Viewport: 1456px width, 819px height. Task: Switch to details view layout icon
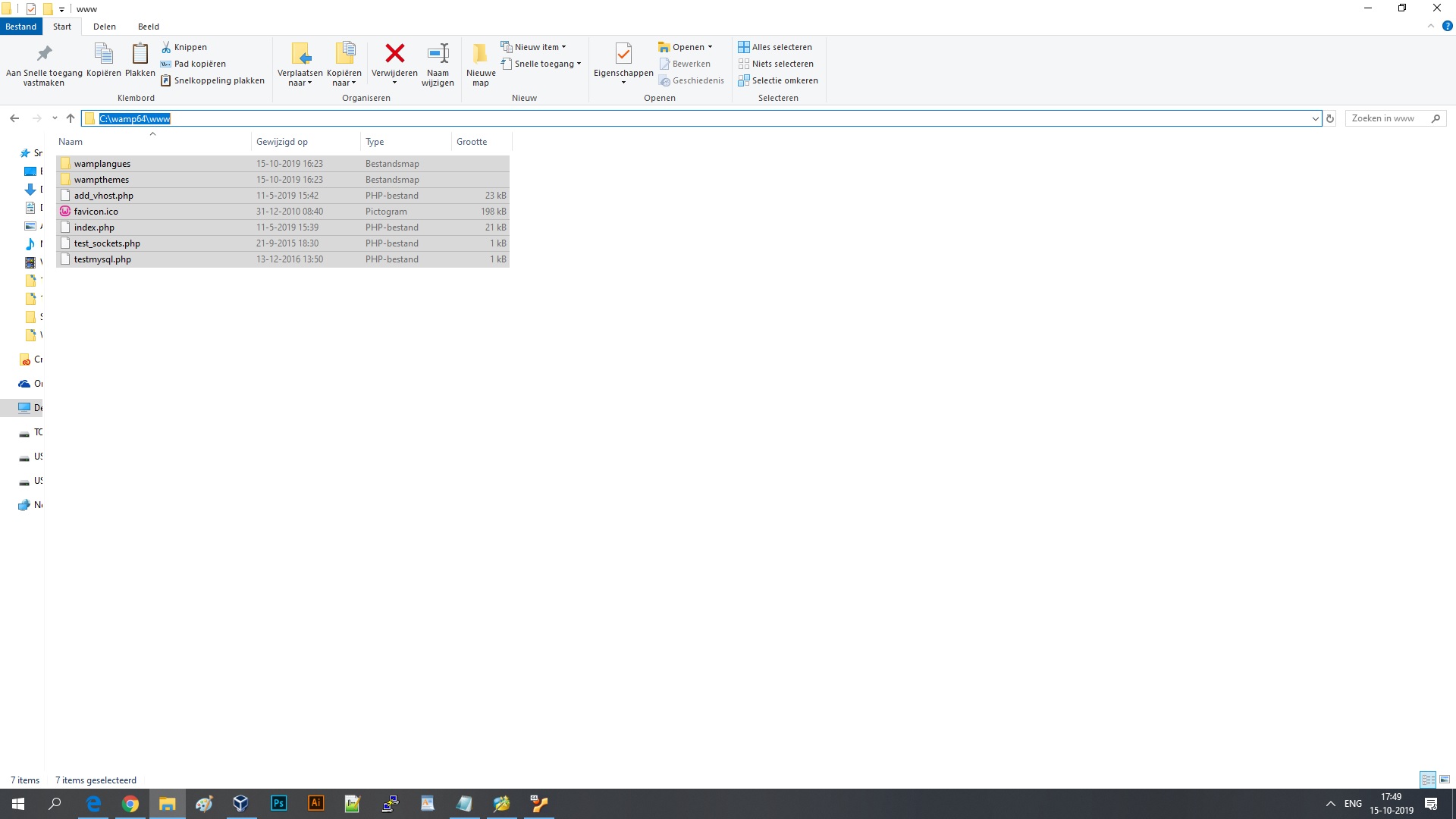(1428, 780)
